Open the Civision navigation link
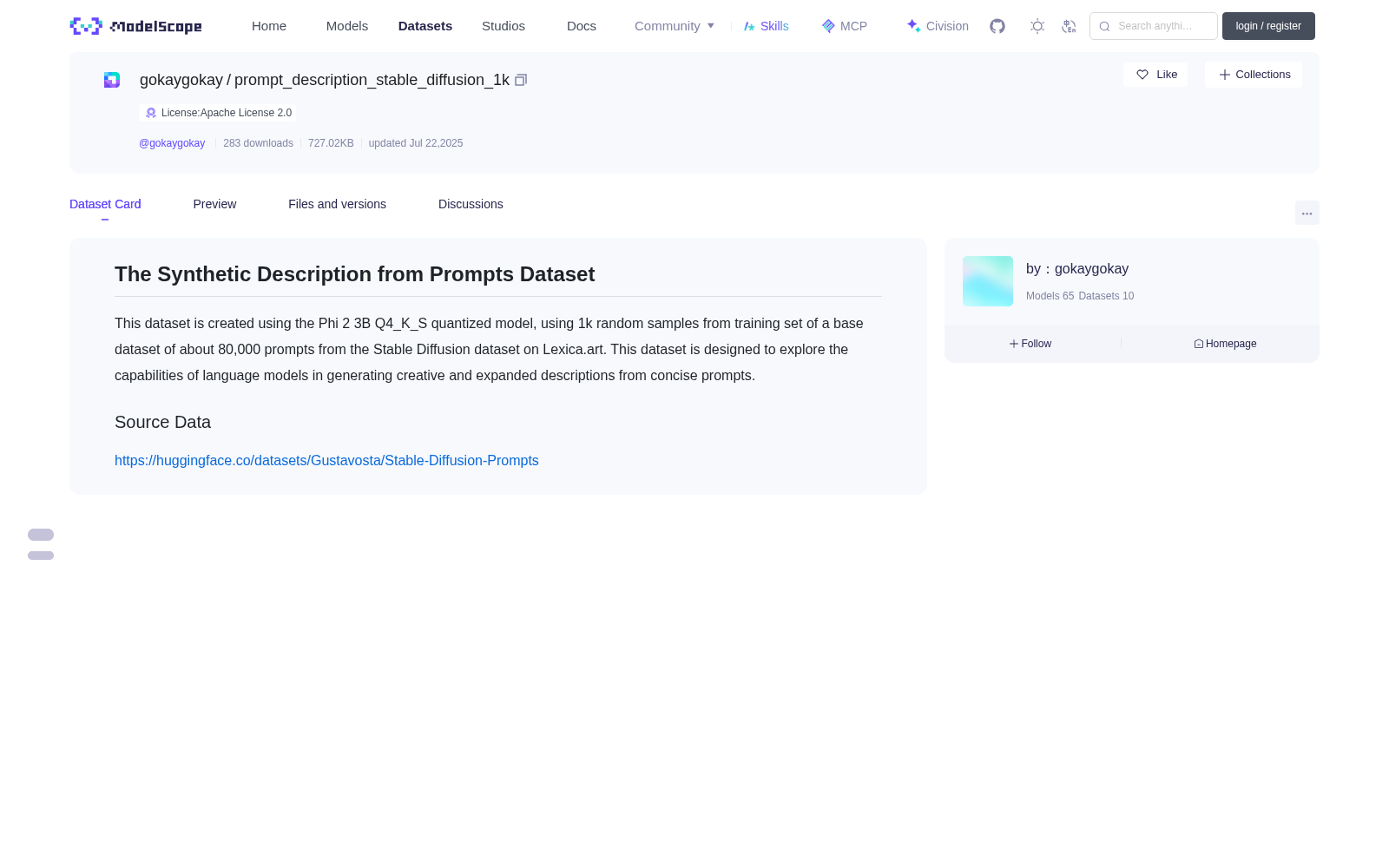This screenshot has height=868, width=1389. (938, 26)
